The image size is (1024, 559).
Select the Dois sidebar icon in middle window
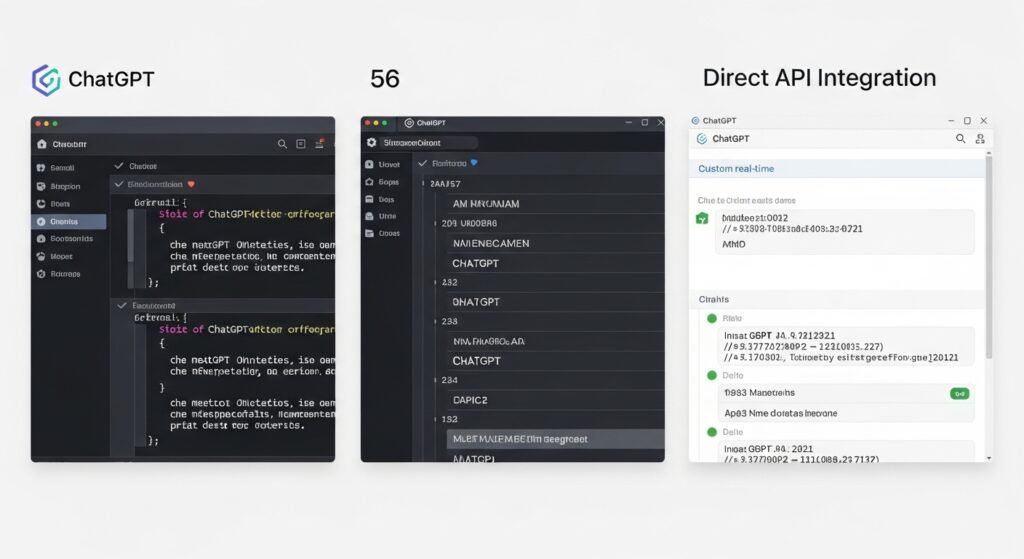tap(370, 199)
